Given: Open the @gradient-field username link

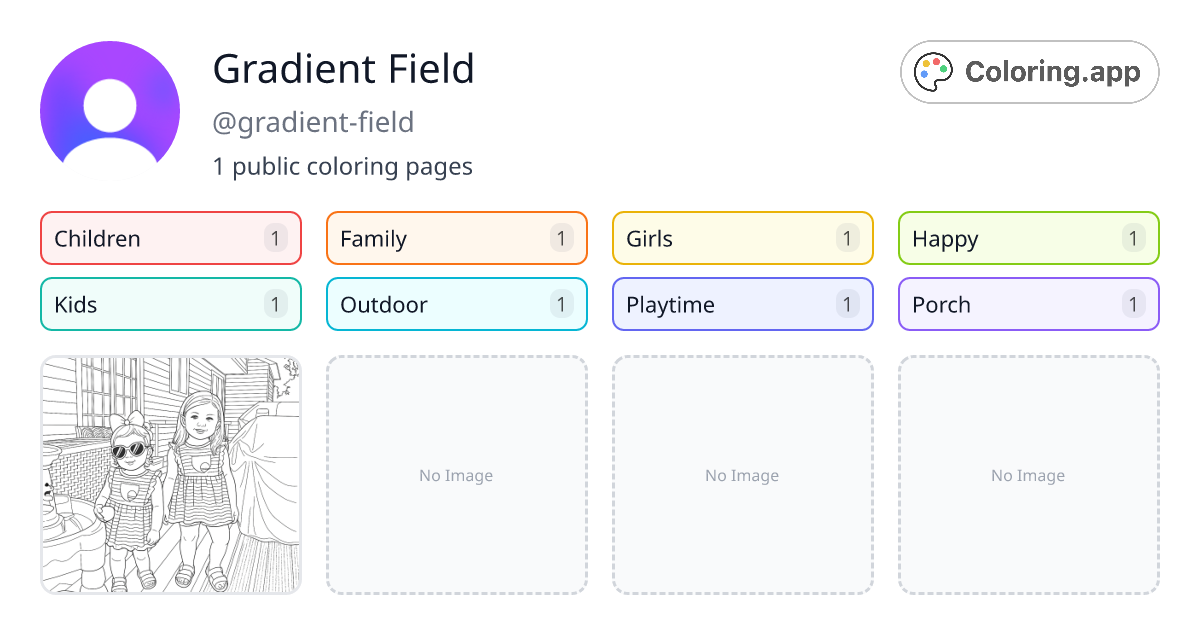Looking at the screenshot, I should click(314, 122).
